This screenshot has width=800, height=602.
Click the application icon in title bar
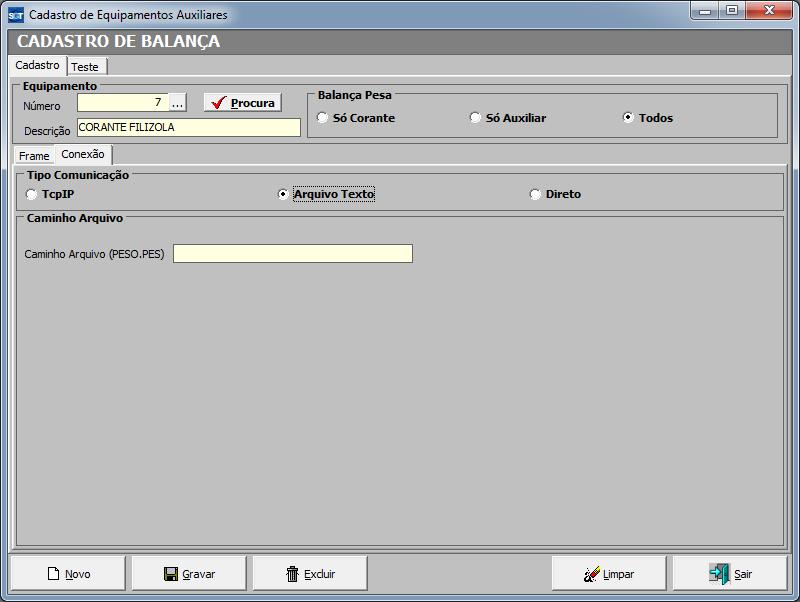click(15, 15)
